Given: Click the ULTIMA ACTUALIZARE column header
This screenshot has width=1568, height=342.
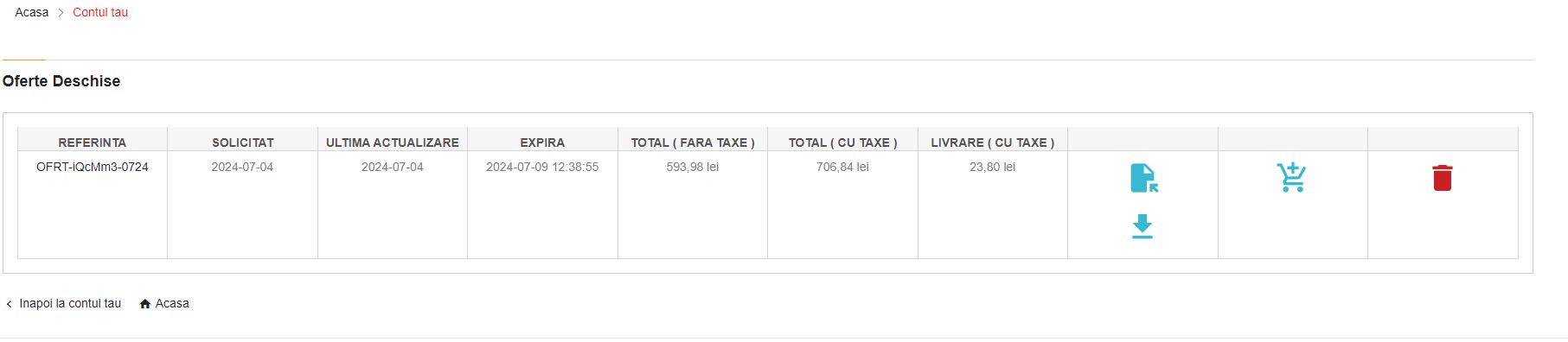Looking at the screenshot, I should coord(393,142).
